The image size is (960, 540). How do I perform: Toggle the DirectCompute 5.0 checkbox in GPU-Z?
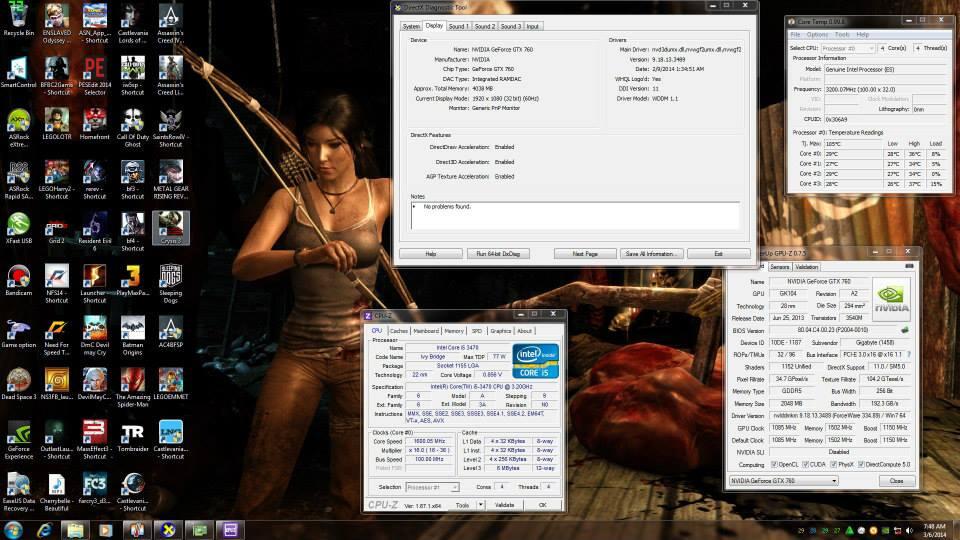click(861, 465)
